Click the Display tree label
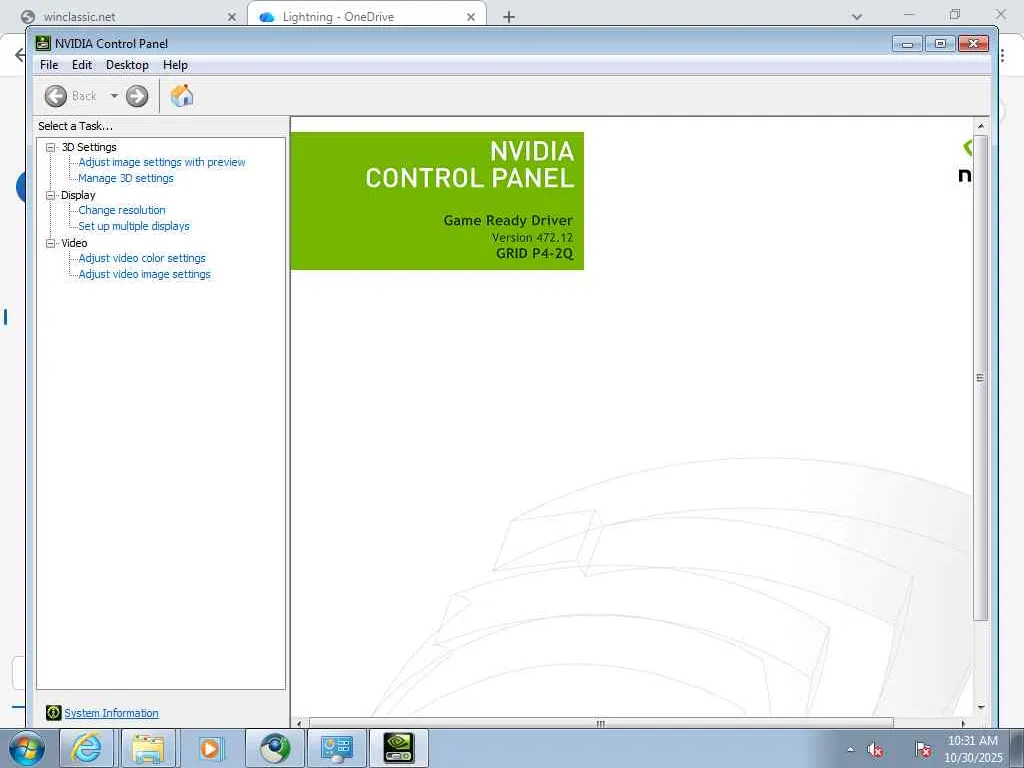Image resolution: width=1024 pixels, height=768 pixels. (x=78, y=195)
